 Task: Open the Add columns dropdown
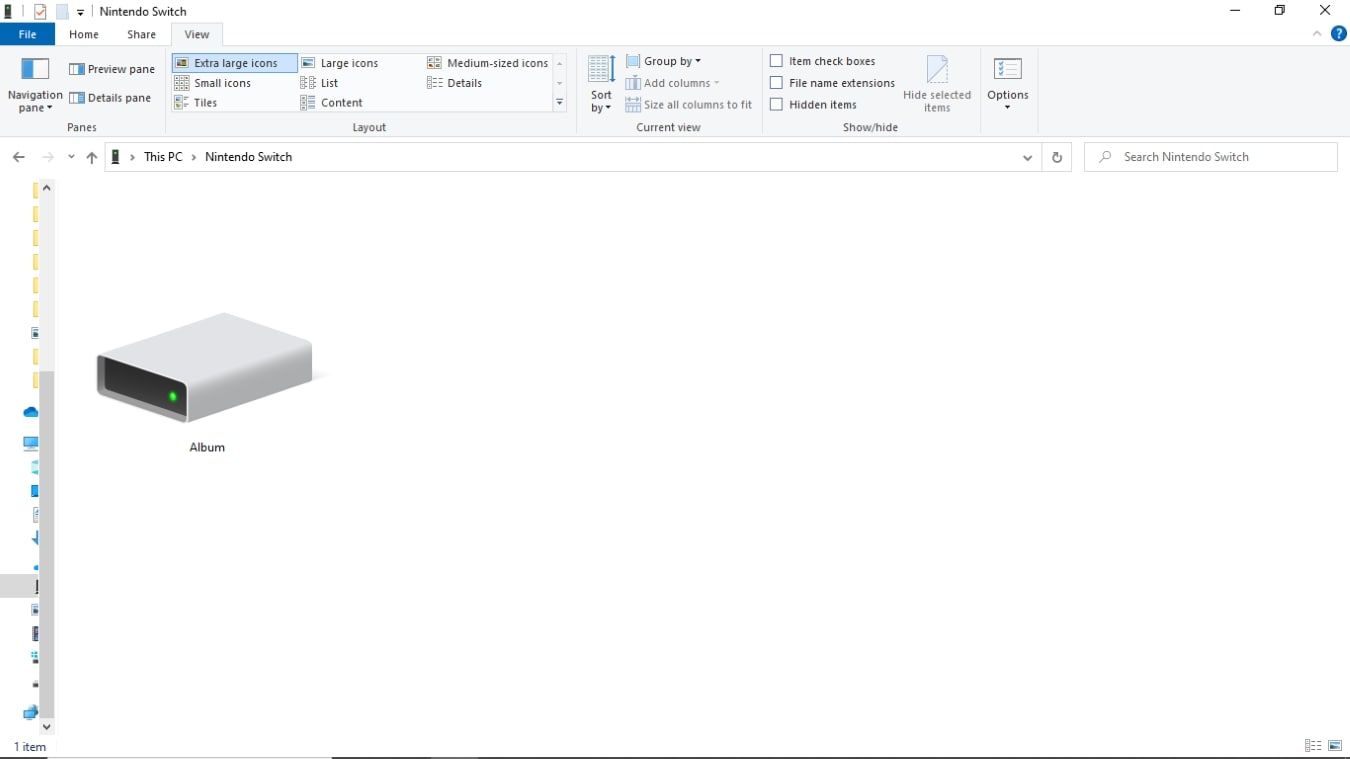point(673,83)
